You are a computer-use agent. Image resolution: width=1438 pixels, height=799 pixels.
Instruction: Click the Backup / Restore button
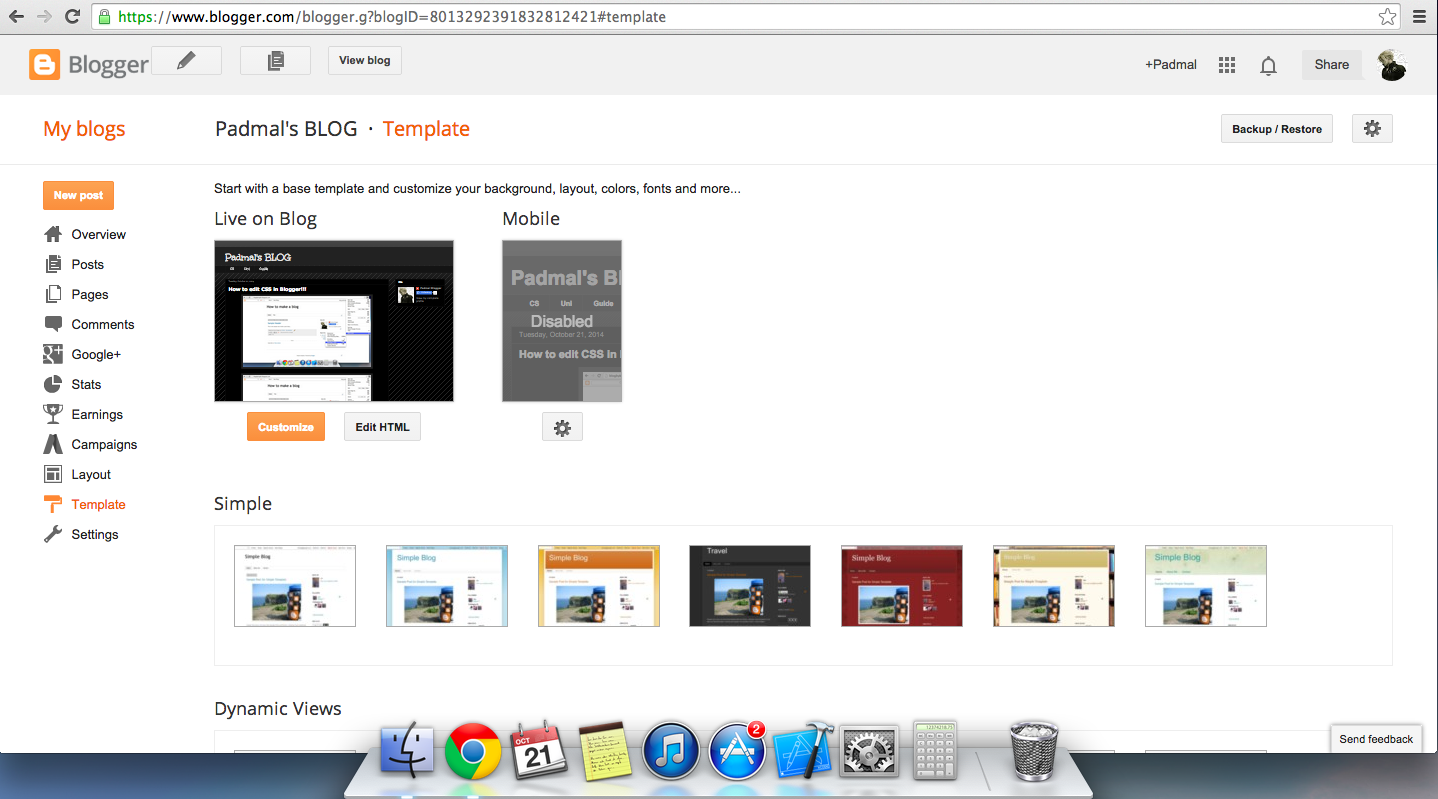point(1277,129)
